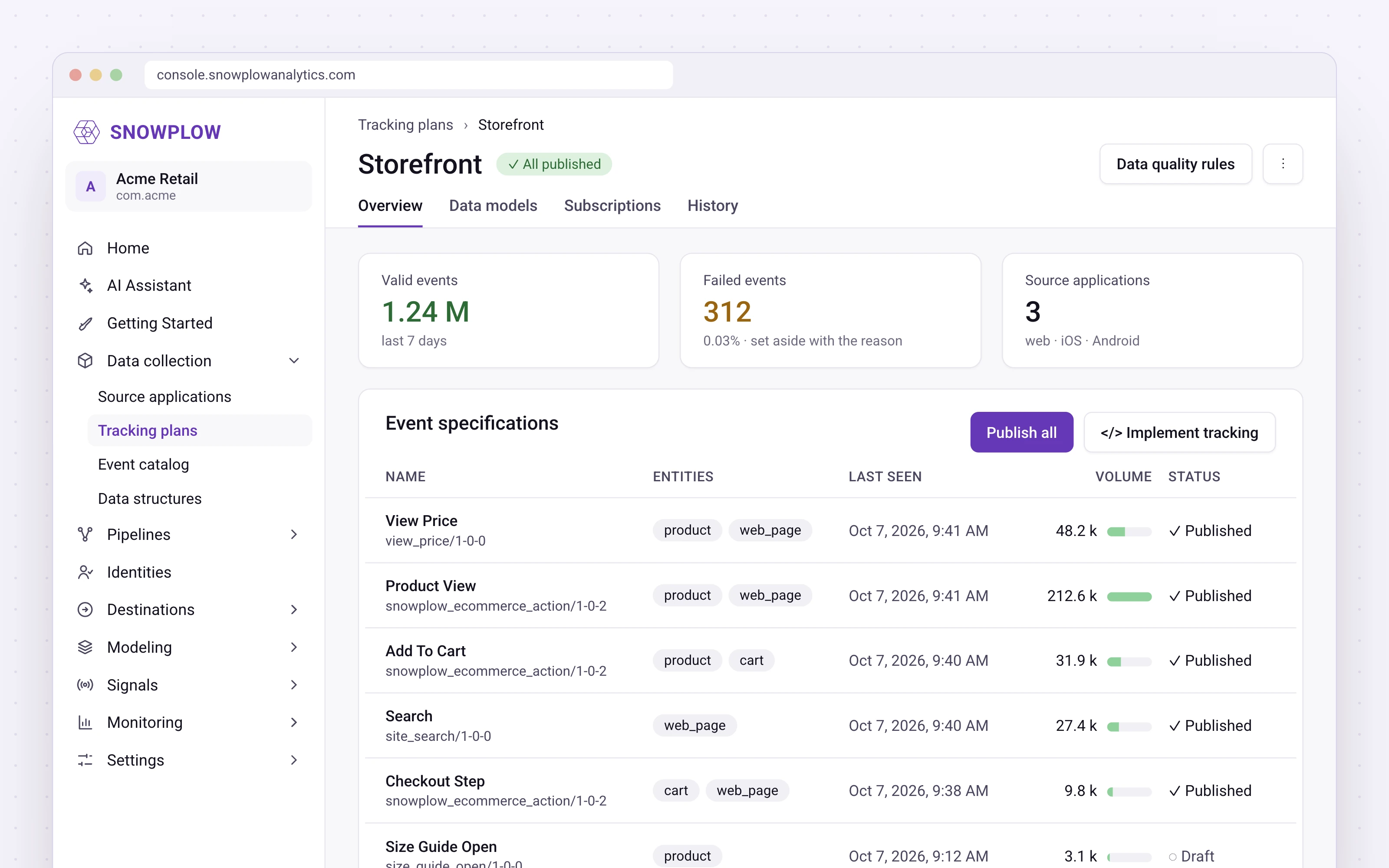Open Data structures in sidebar

click(x=150, y=498)
